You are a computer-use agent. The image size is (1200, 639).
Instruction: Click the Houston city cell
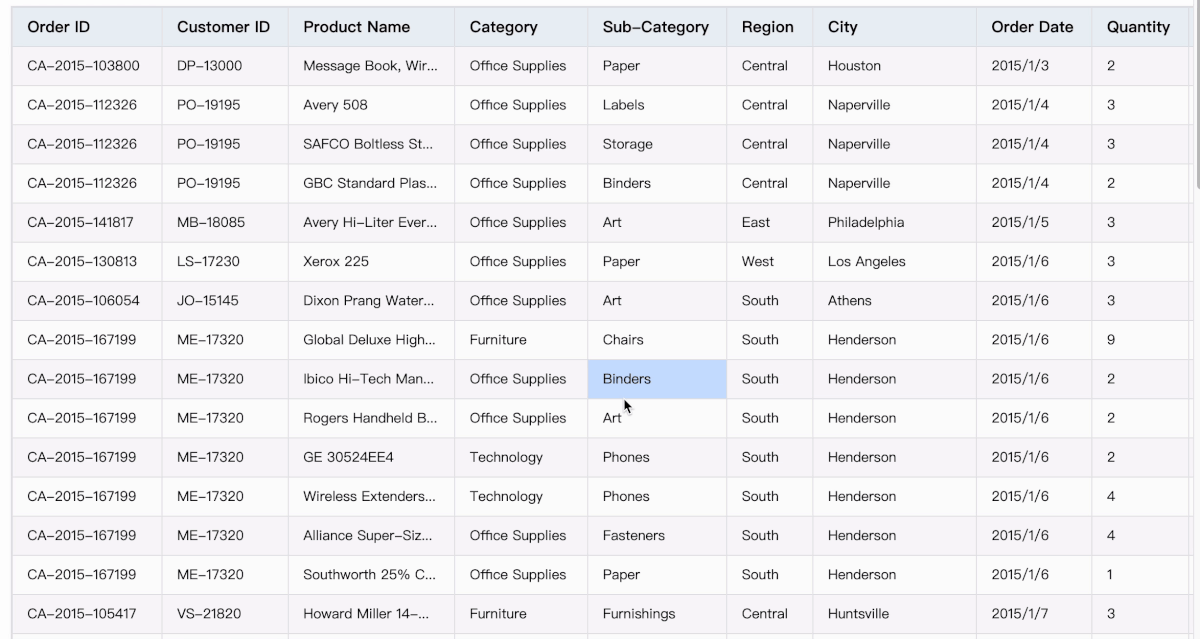(854, 66)
